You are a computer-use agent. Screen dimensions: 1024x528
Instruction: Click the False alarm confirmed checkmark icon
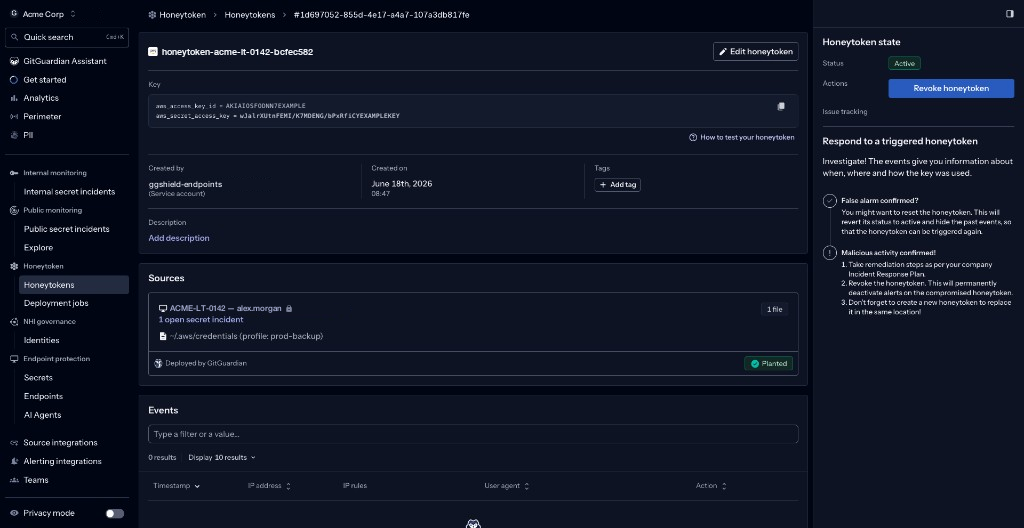[829, 201]
